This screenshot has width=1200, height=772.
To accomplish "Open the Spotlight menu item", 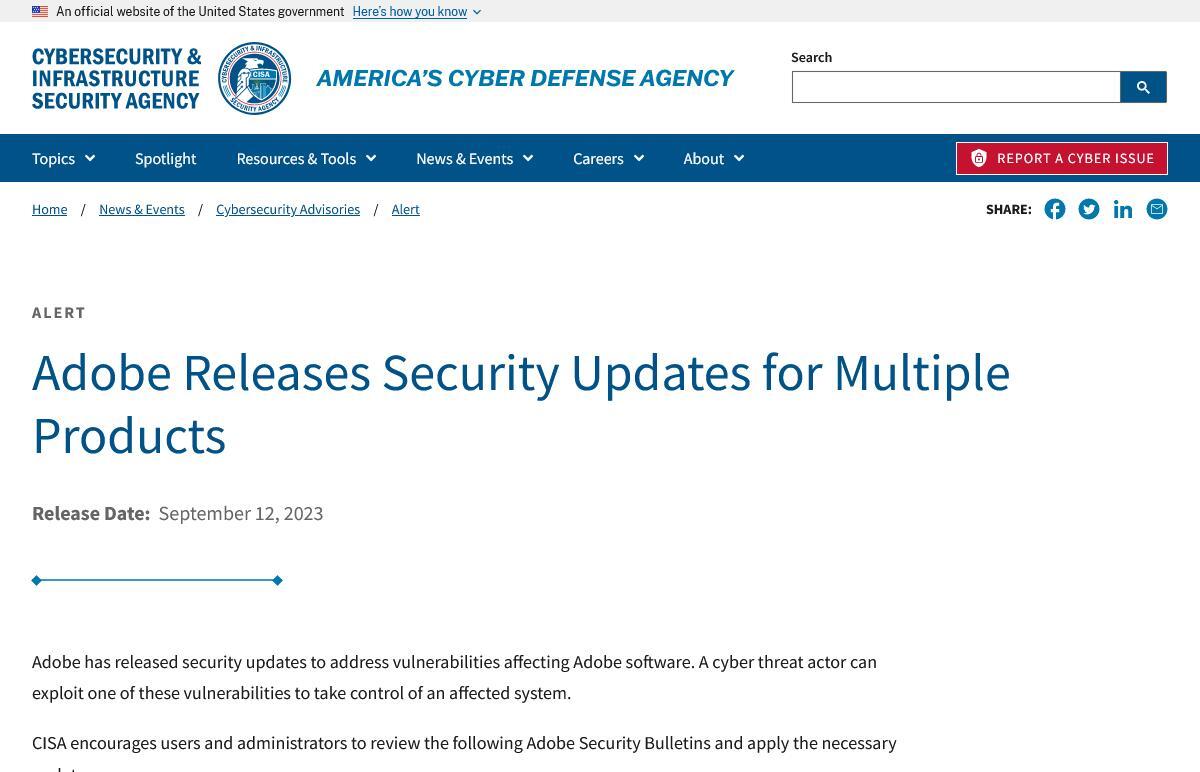I will pyautogui.click(x=165, y=158).
